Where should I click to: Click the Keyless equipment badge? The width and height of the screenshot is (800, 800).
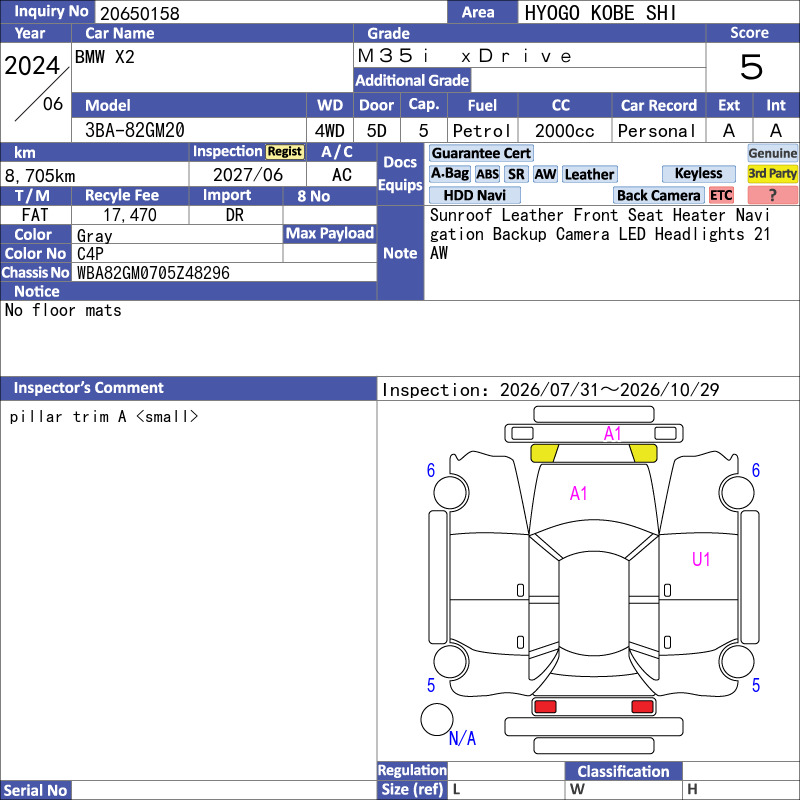coord(698,173)
